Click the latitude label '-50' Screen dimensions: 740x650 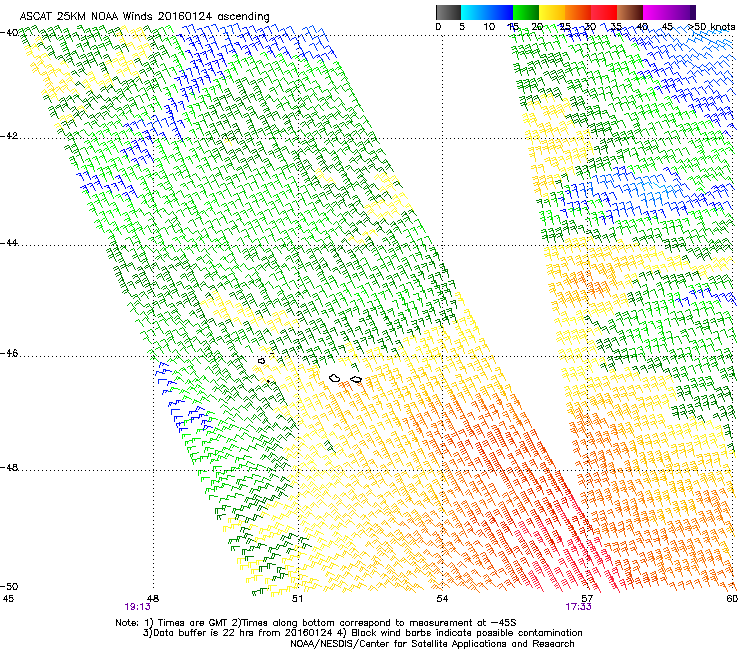(x=9, y=586)
